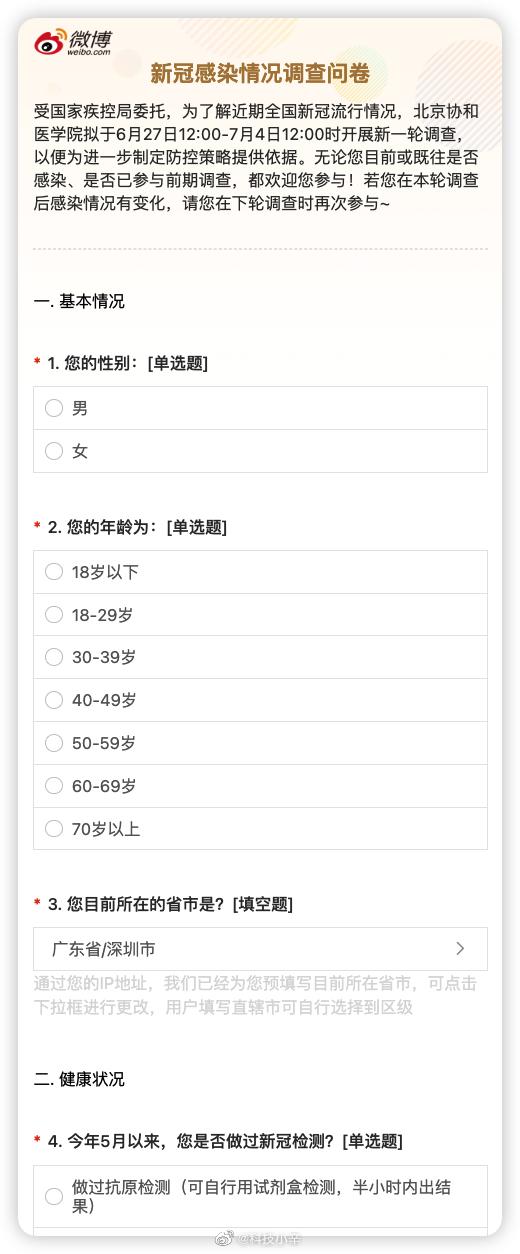Choose the 18岁以下 age option

point(260,572)
